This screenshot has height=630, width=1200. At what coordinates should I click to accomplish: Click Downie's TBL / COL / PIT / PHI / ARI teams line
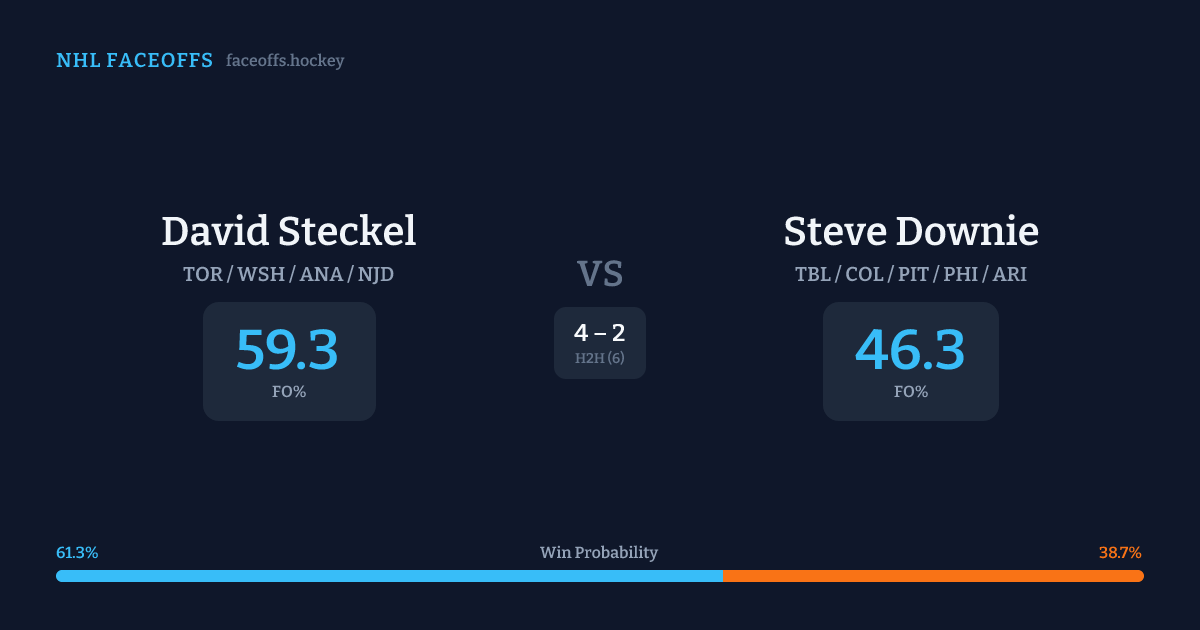click(x=911, y=274)
